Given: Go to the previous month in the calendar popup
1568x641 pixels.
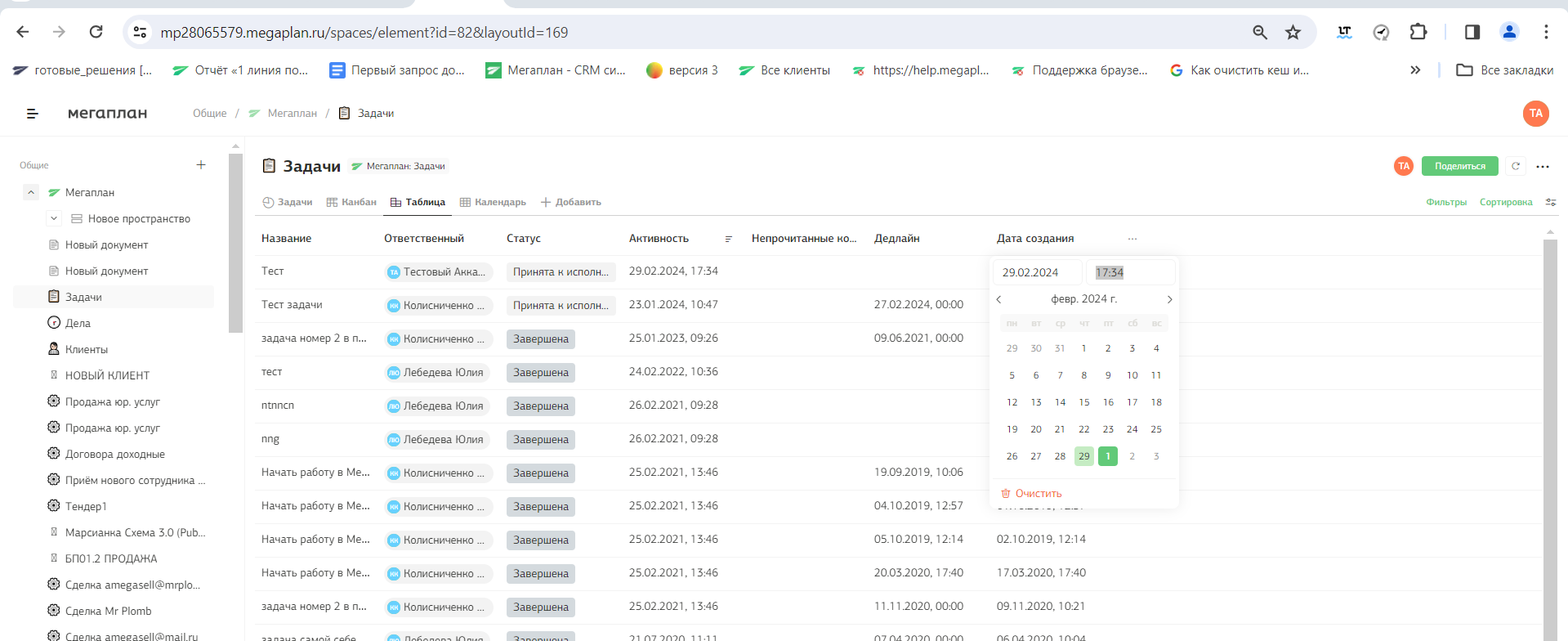Looking at the screenshot, I should click(x=998, y=299).
